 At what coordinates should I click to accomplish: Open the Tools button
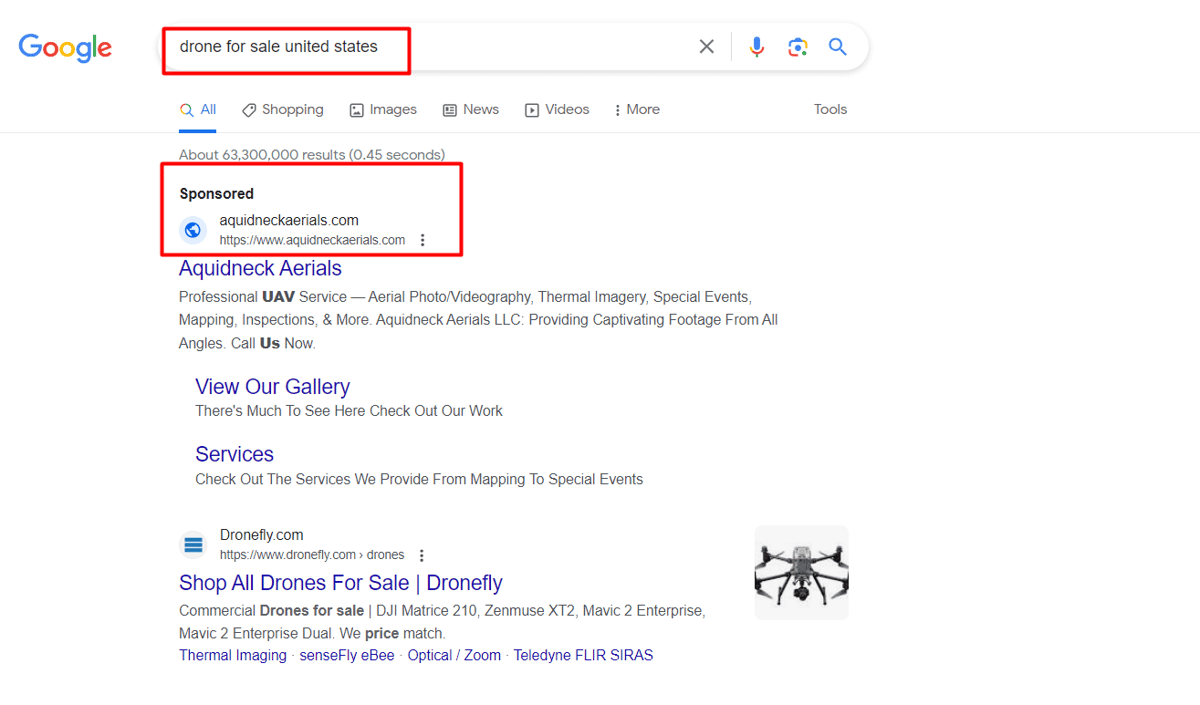coord(830,110)
